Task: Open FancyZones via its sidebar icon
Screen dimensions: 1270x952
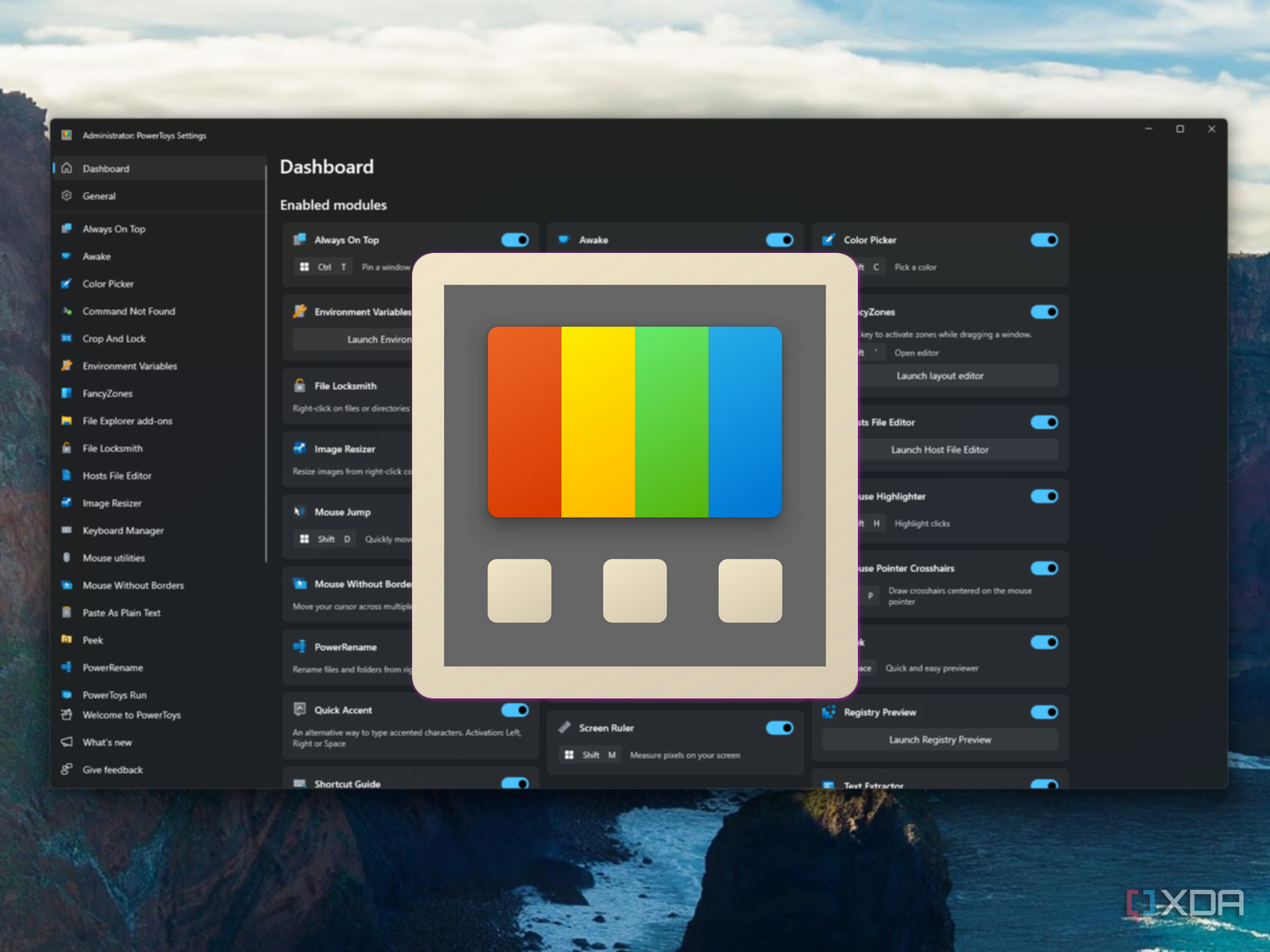Action: click(67, 393)
